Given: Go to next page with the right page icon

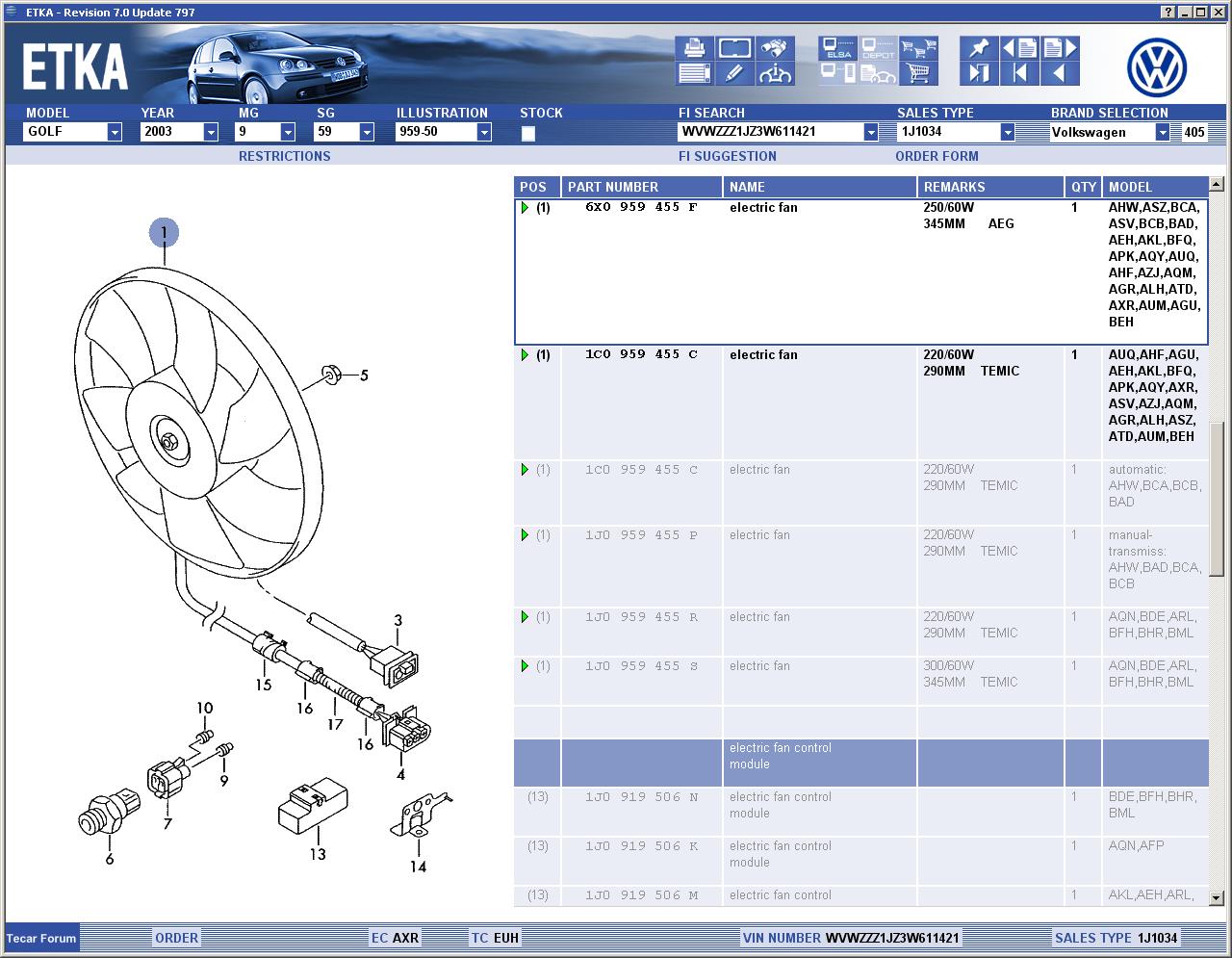Looking at the screenshot, I should (x=1060, y=48).
